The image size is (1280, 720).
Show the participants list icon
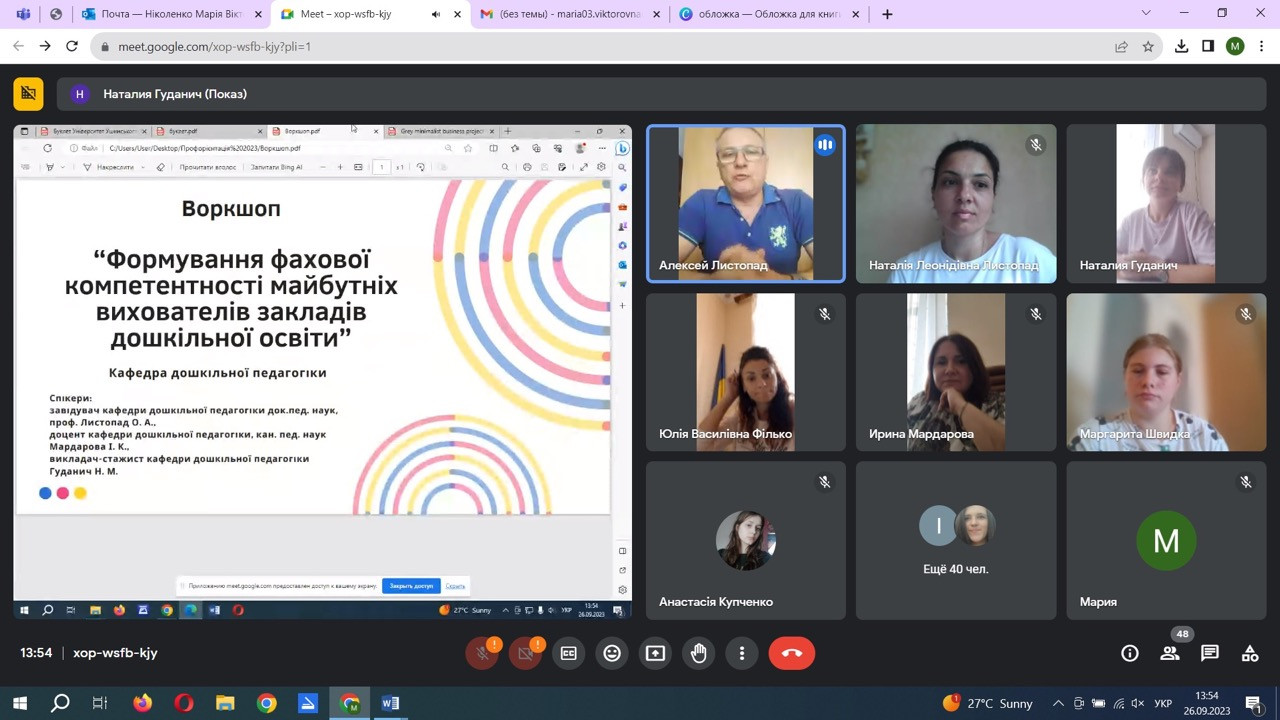pos(1169,653)
